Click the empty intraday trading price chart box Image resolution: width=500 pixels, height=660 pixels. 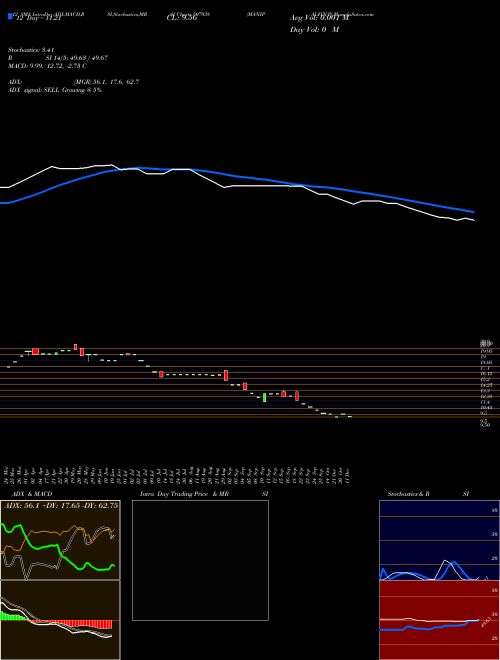coord(200,560)
